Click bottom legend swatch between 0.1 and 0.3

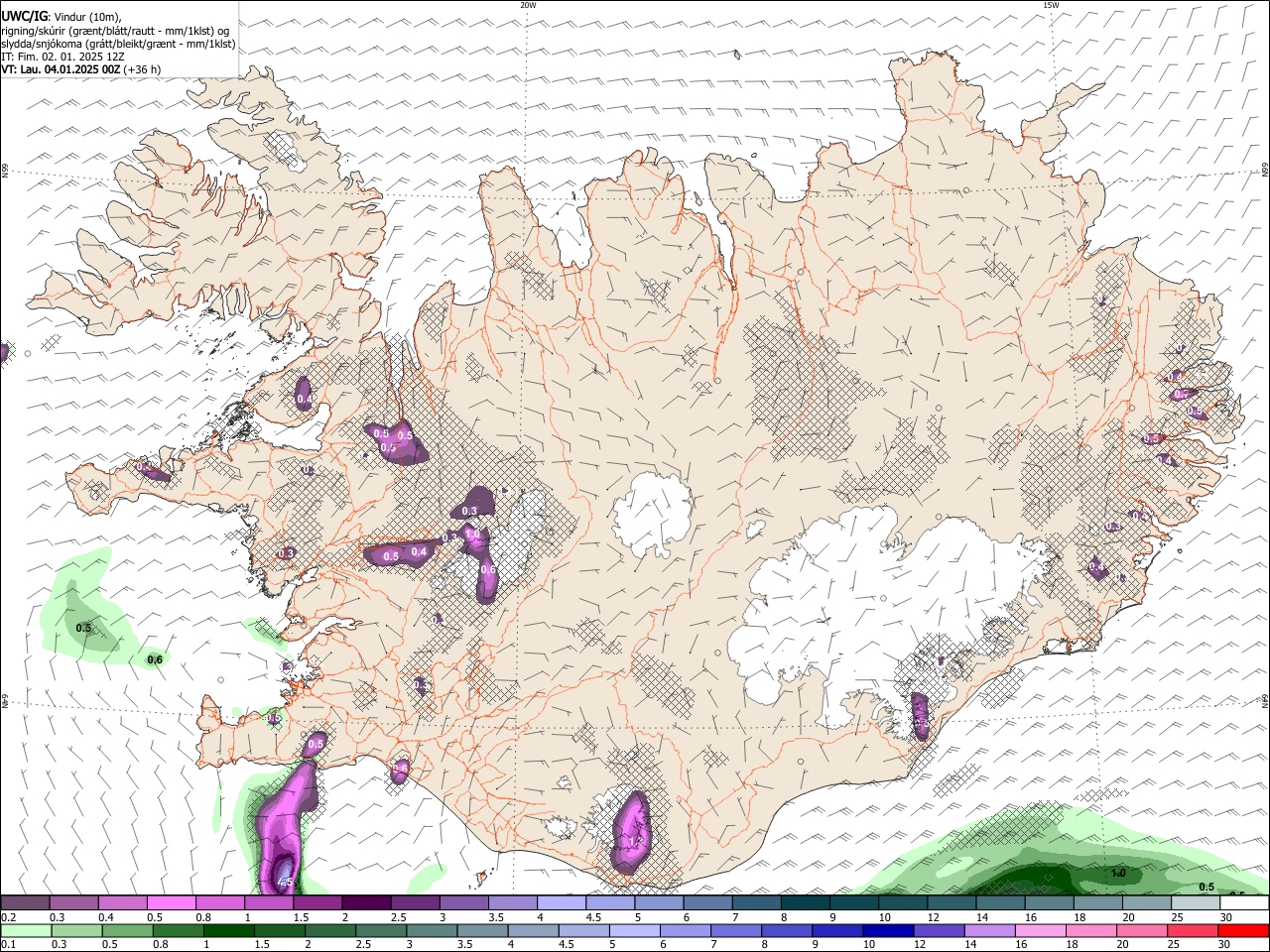point(25,931)
